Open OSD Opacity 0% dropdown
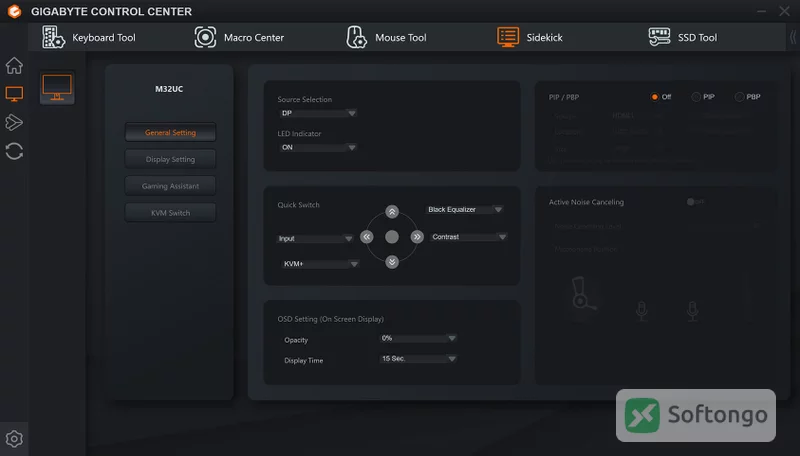This screenshot has width=800, height=456. coord(418,338)
